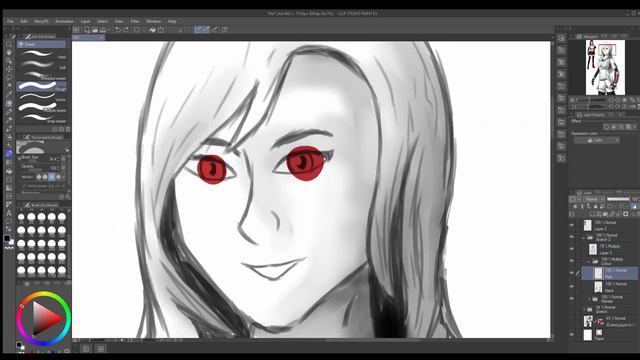
Task: Select the Move hand tool
Action: click(x=9, y=53)
